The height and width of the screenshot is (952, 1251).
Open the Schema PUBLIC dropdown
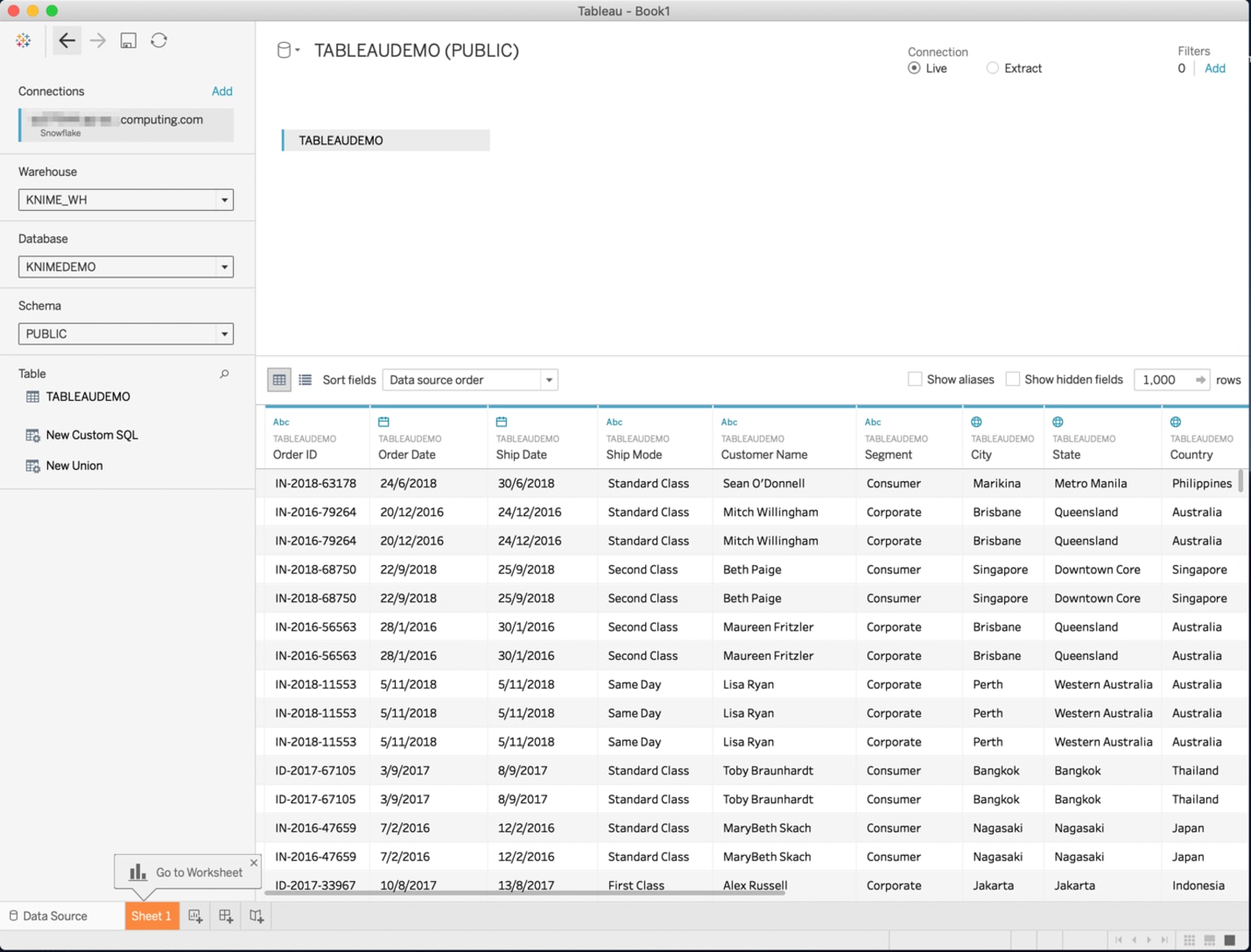[x=126, y=334]
